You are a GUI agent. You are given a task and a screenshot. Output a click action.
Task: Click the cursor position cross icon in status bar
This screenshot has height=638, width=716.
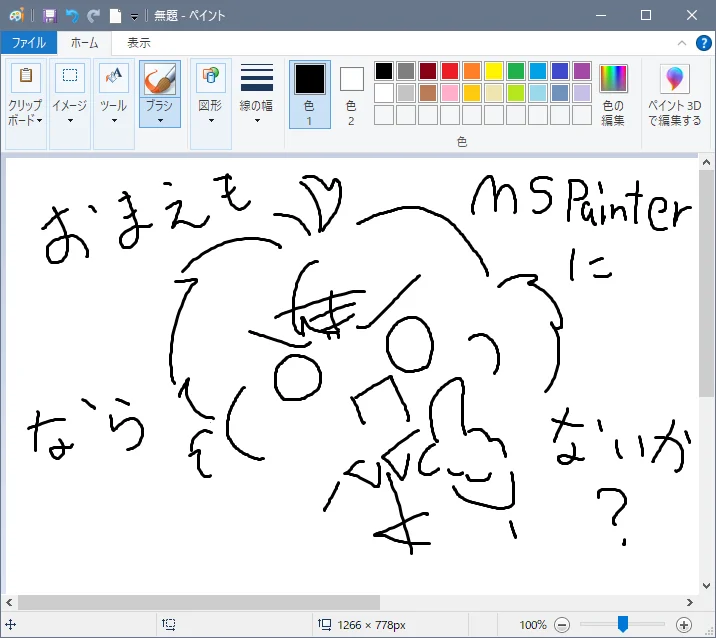(x=10, y=624)
